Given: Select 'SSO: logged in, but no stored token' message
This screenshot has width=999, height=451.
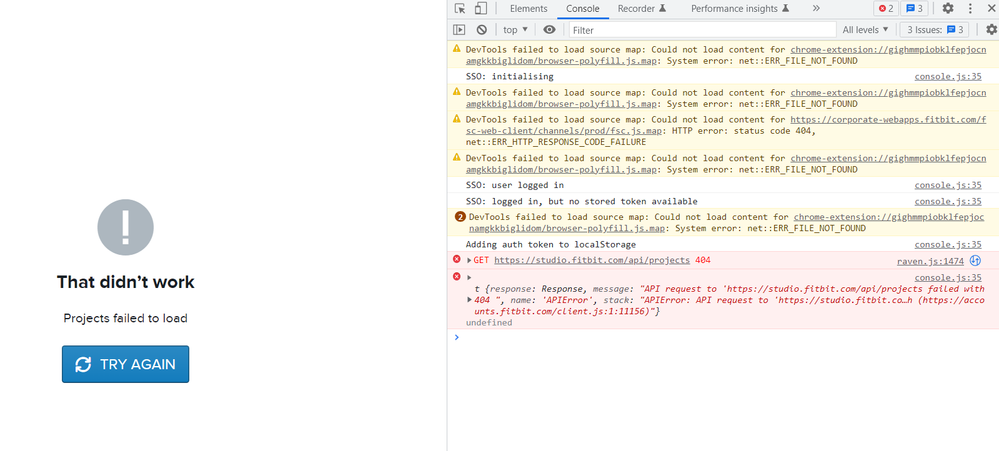Looking at the screenshot, I should pyautogui.click(x=582, y=201).
